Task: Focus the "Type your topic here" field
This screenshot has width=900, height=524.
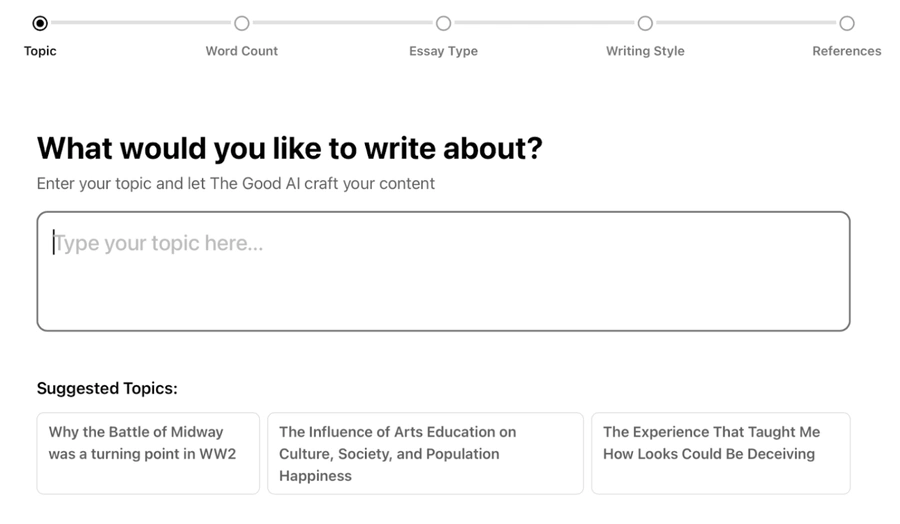Action: pyautogui.click(x=443, y=271)
